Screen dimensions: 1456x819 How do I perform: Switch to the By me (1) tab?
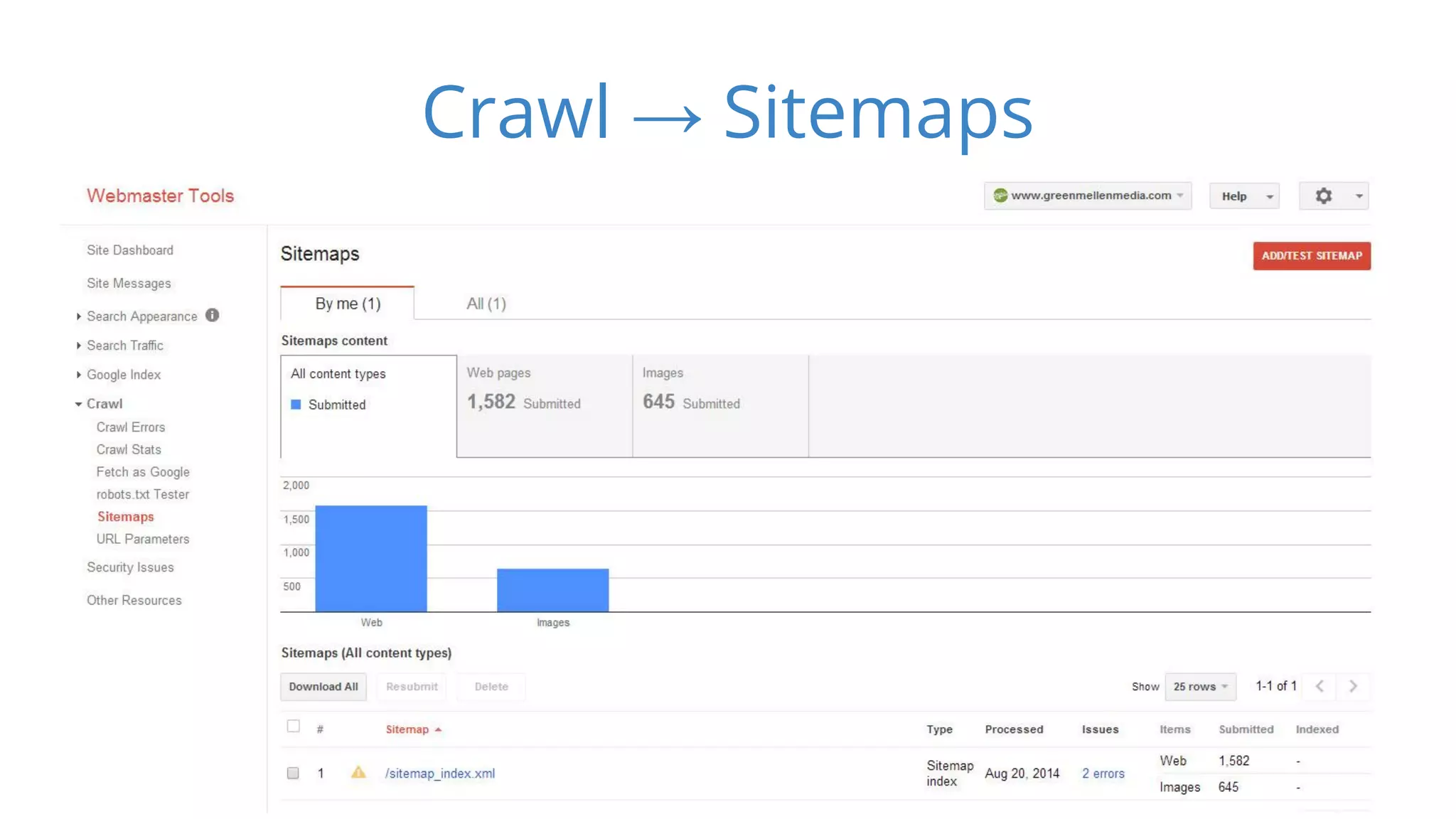(348, 304)
